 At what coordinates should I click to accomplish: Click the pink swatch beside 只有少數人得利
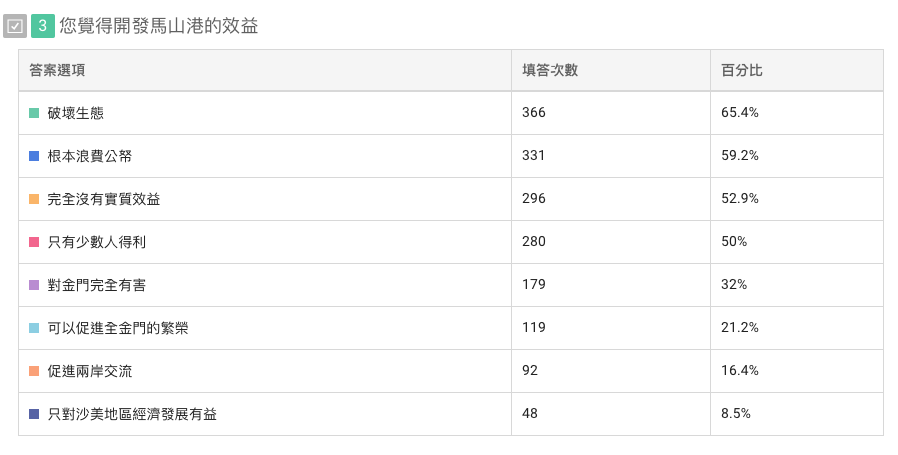point(34,242)
